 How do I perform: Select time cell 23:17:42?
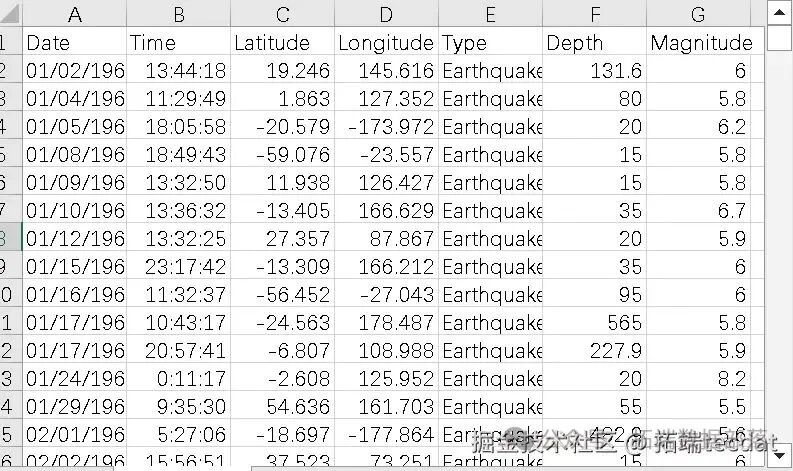179,266
